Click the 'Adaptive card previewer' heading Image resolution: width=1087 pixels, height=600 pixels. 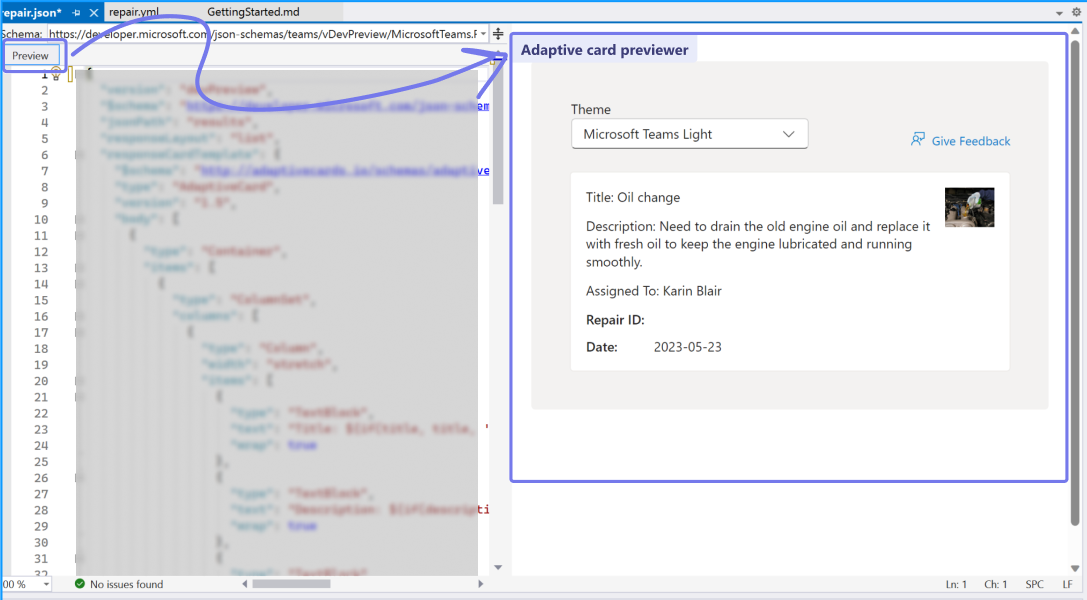coord(605,50)
